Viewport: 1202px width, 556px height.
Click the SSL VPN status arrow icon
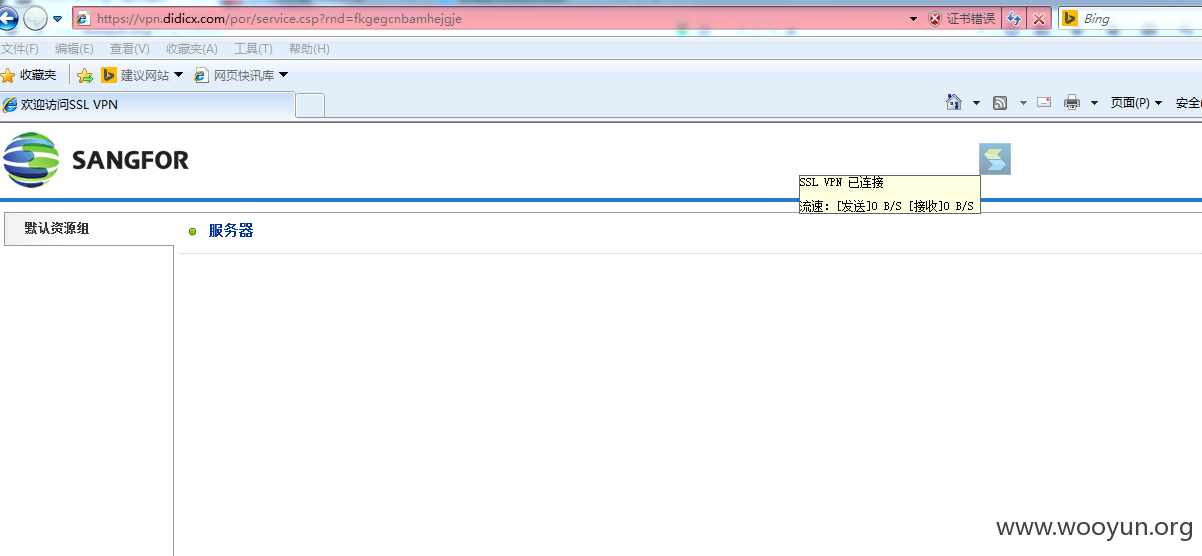click(995, 159)
